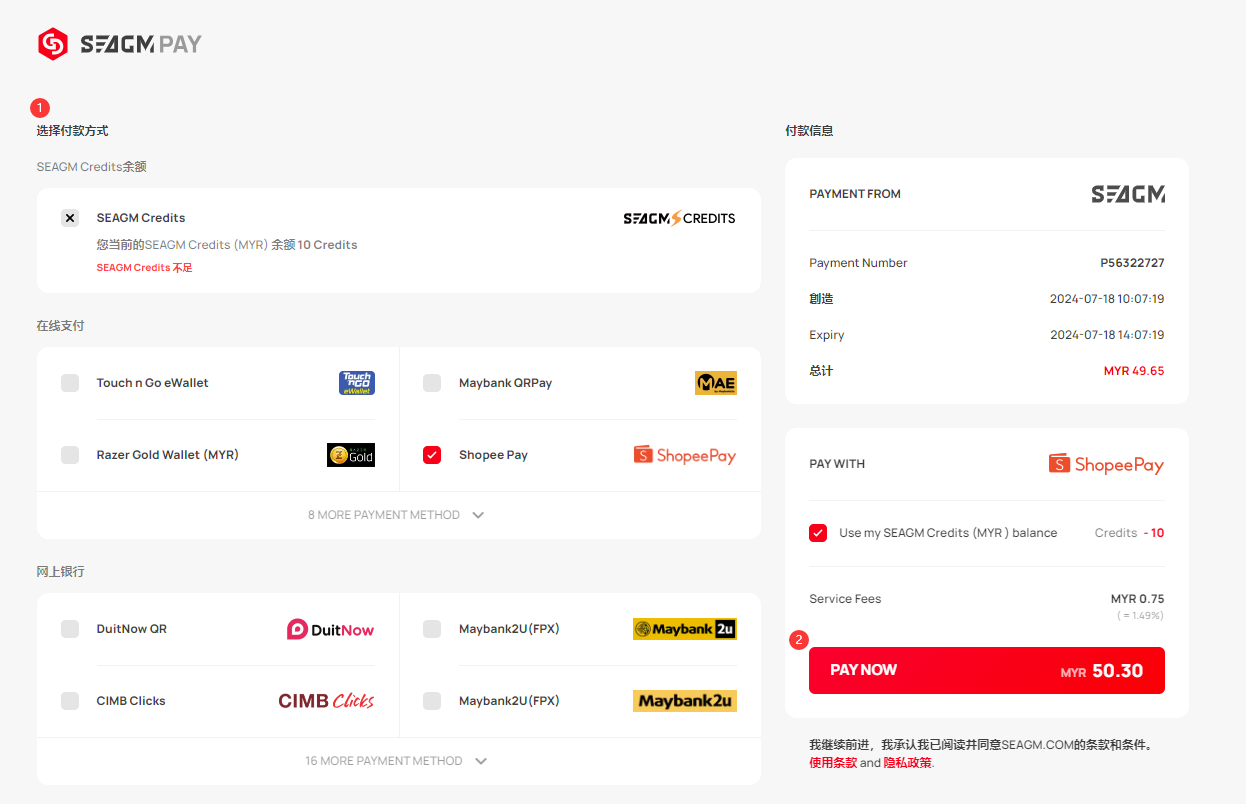This screenshot has width=1246, height=804.
Task: Click the Razer Gold logo
Action: [351, 455]
